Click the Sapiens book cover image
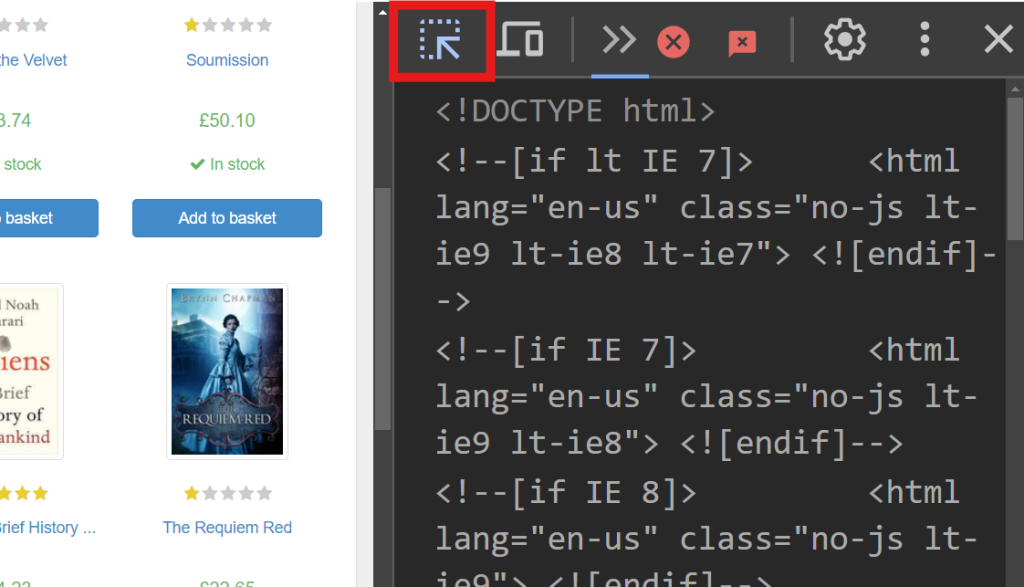 tap(28, 371)
